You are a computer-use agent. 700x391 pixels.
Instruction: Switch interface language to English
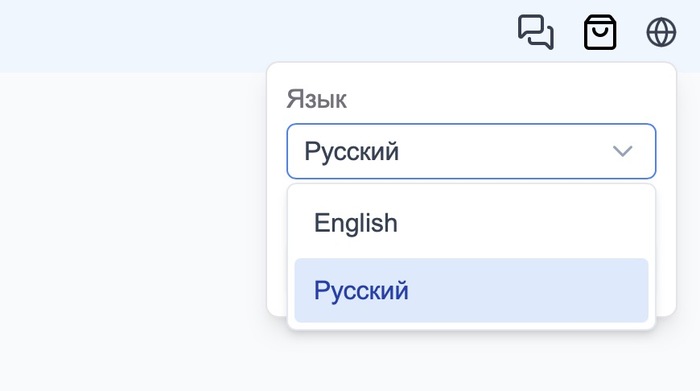[x=471, y=223]
